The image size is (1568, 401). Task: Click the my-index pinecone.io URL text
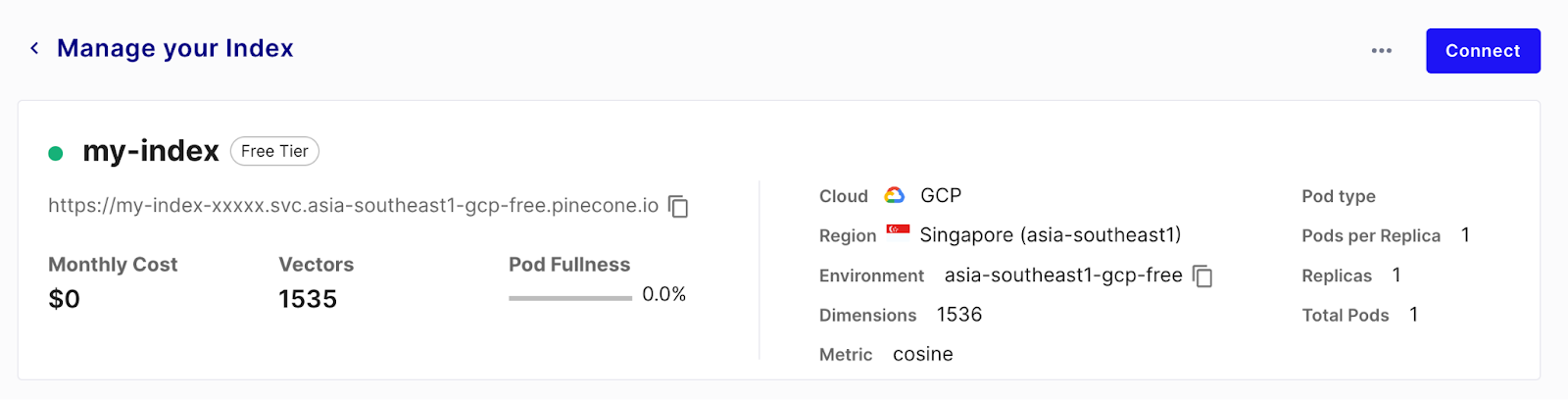pyautogui.click(x=353, y=206)
